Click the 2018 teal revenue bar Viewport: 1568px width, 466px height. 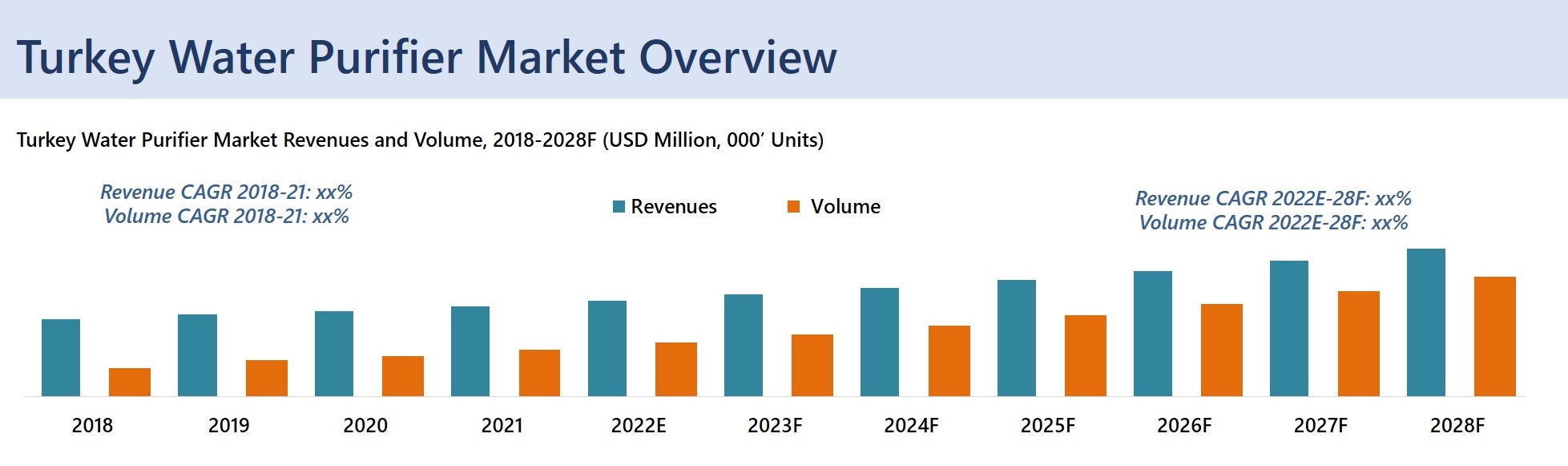click(61, 358)
